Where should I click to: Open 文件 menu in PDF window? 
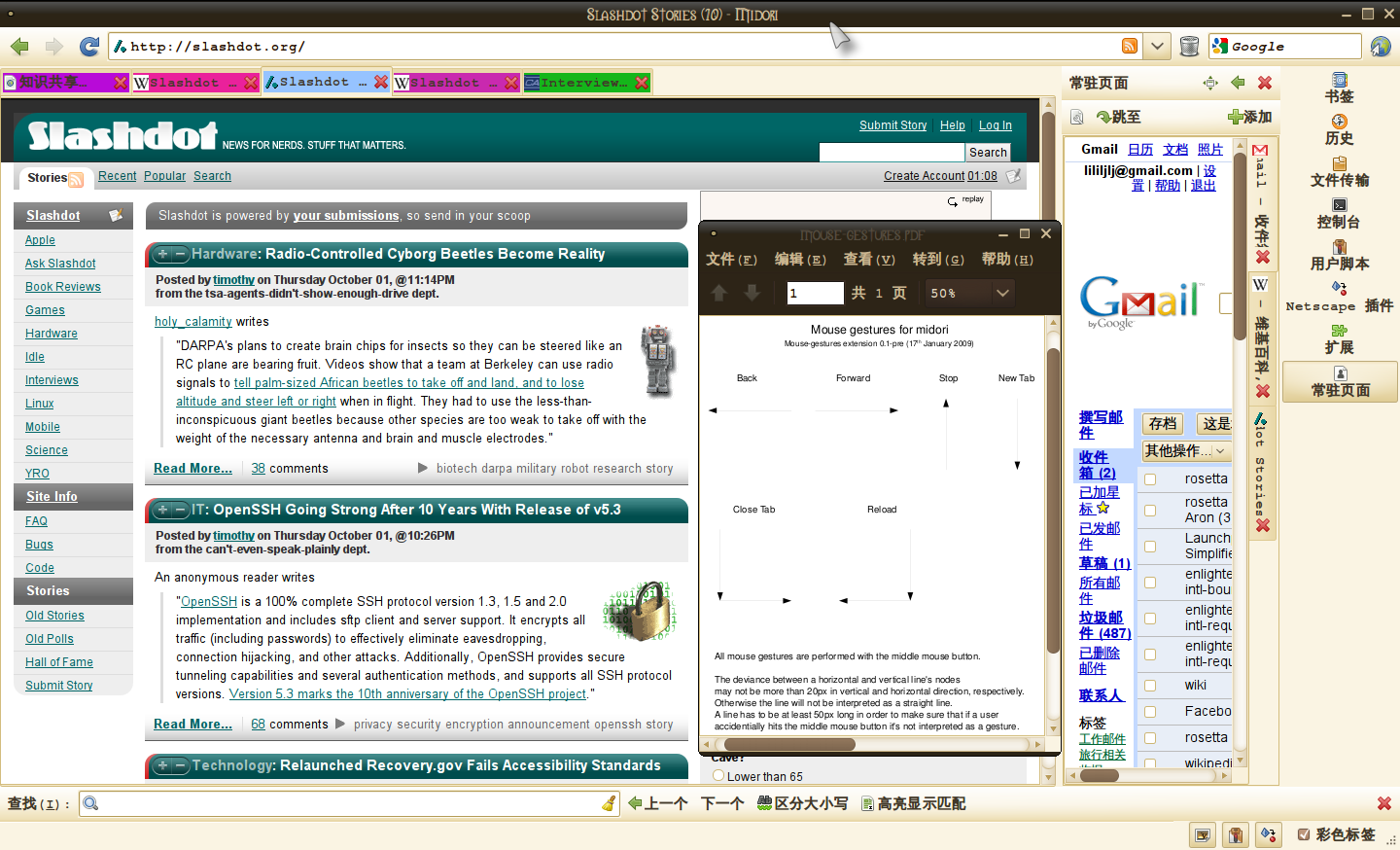[x=731, y=260]
